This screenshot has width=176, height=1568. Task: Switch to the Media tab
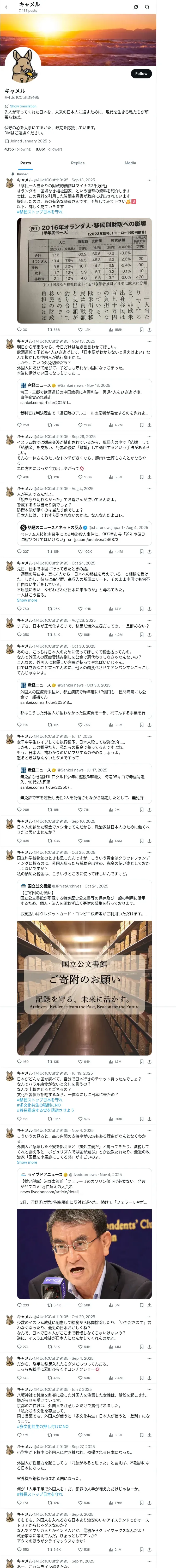(130, 163)
